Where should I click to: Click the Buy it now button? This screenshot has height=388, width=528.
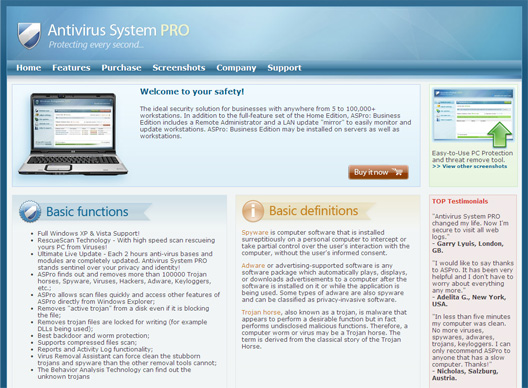pyautogui.click(x=378, y=172)
